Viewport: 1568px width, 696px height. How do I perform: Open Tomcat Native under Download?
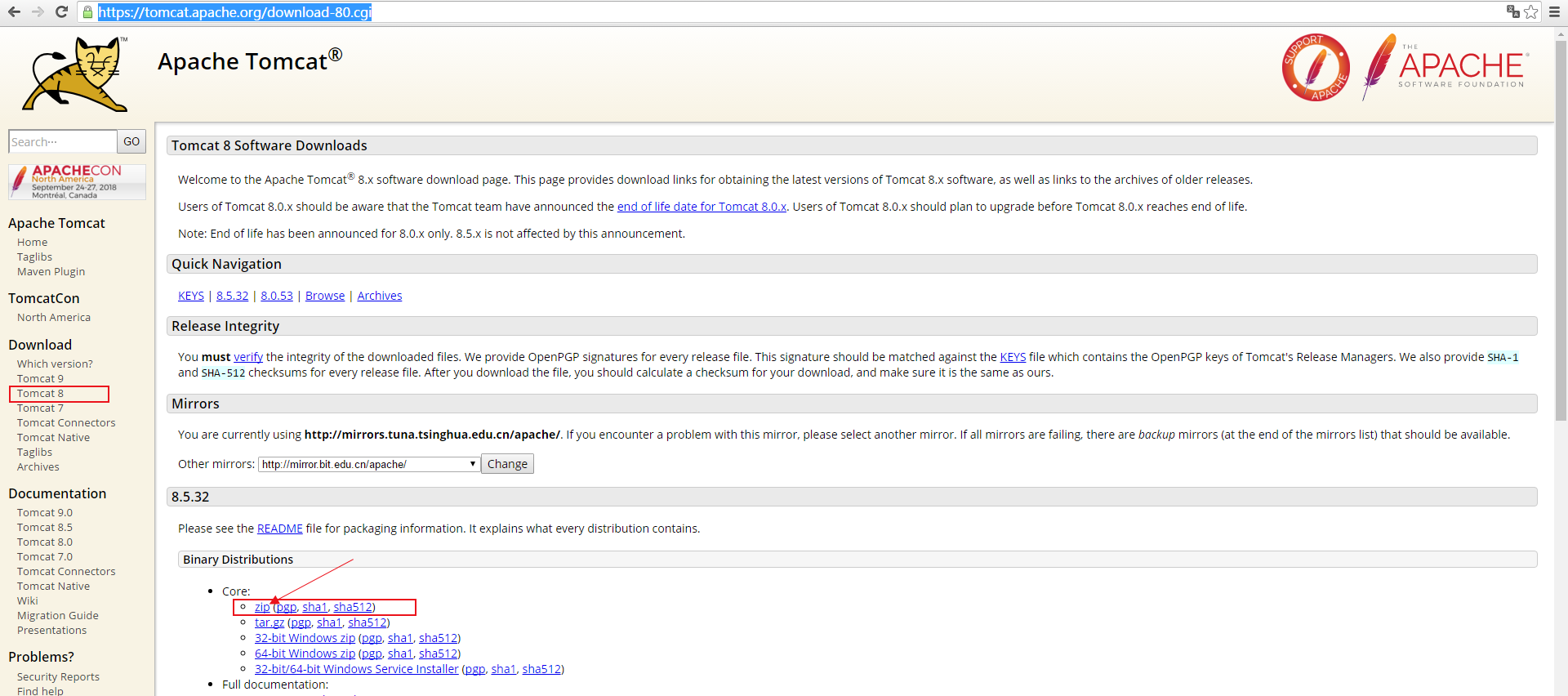pyautogui.click(x=53, y=437)
